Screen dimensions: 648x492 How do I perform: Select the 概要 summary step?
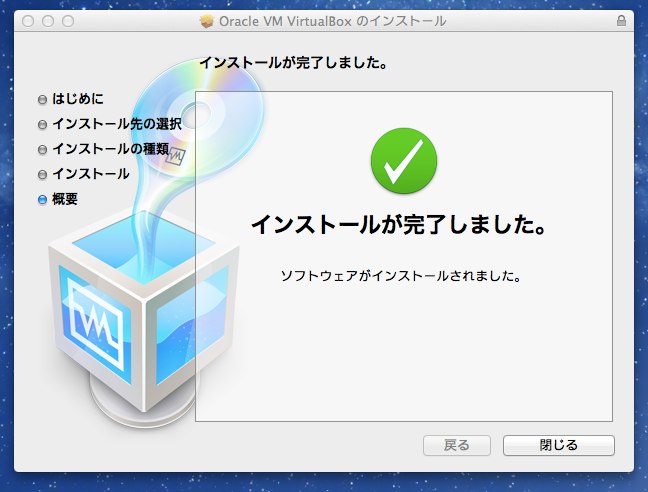point(65,199)
